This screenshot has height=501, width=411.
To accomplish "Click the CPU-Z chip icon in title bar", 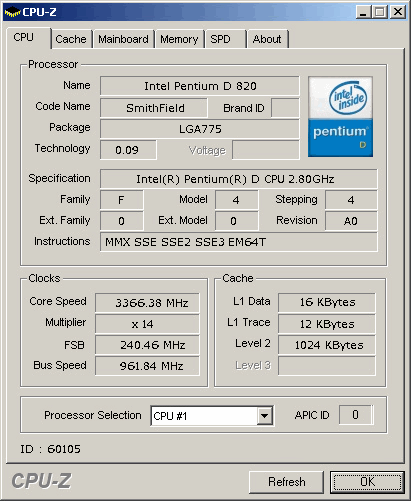I will [x=12, y=12].
